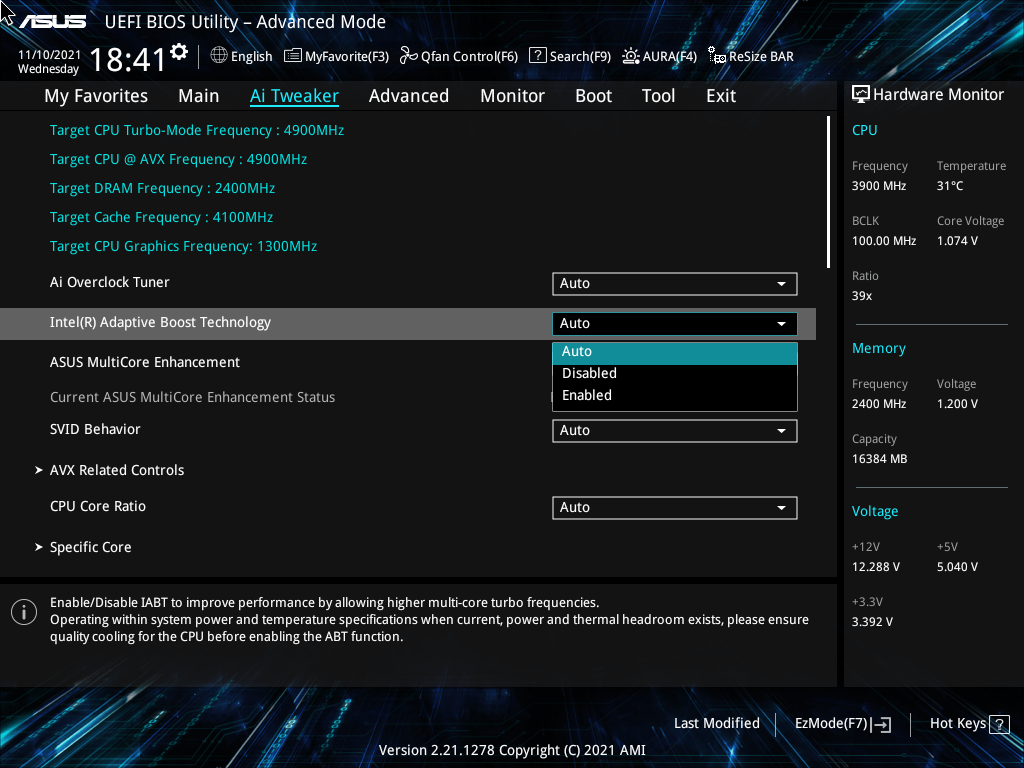1024x768 pixels.
Task: Expand the Specific Core submenu
Action: click(83, 547)
